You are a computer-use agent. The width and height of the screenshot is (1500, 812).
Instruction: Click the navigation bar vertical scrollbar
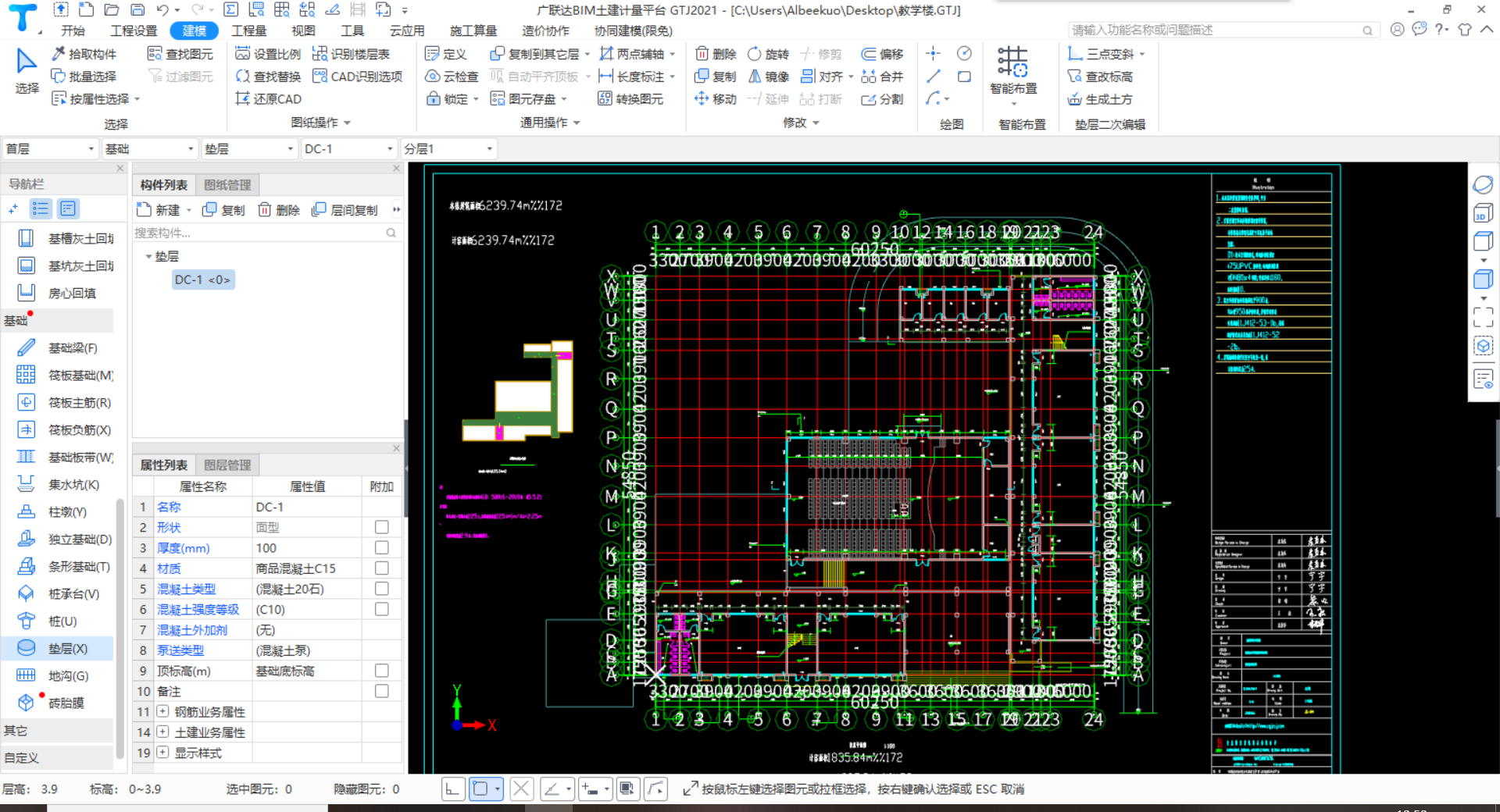[x=120, y=629]
